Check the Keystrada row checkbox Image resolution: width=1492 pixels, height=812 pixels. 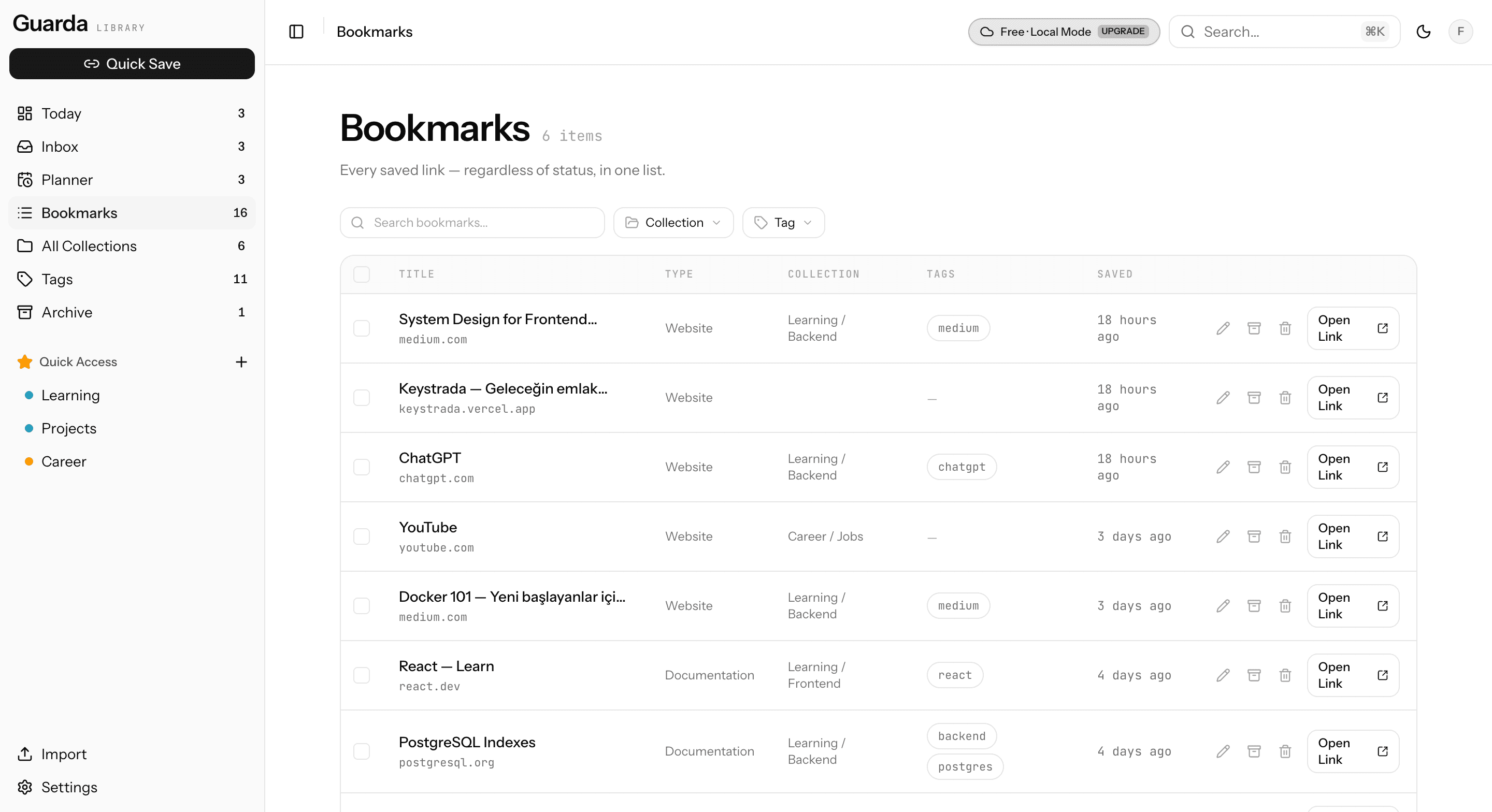click(362, 398)
